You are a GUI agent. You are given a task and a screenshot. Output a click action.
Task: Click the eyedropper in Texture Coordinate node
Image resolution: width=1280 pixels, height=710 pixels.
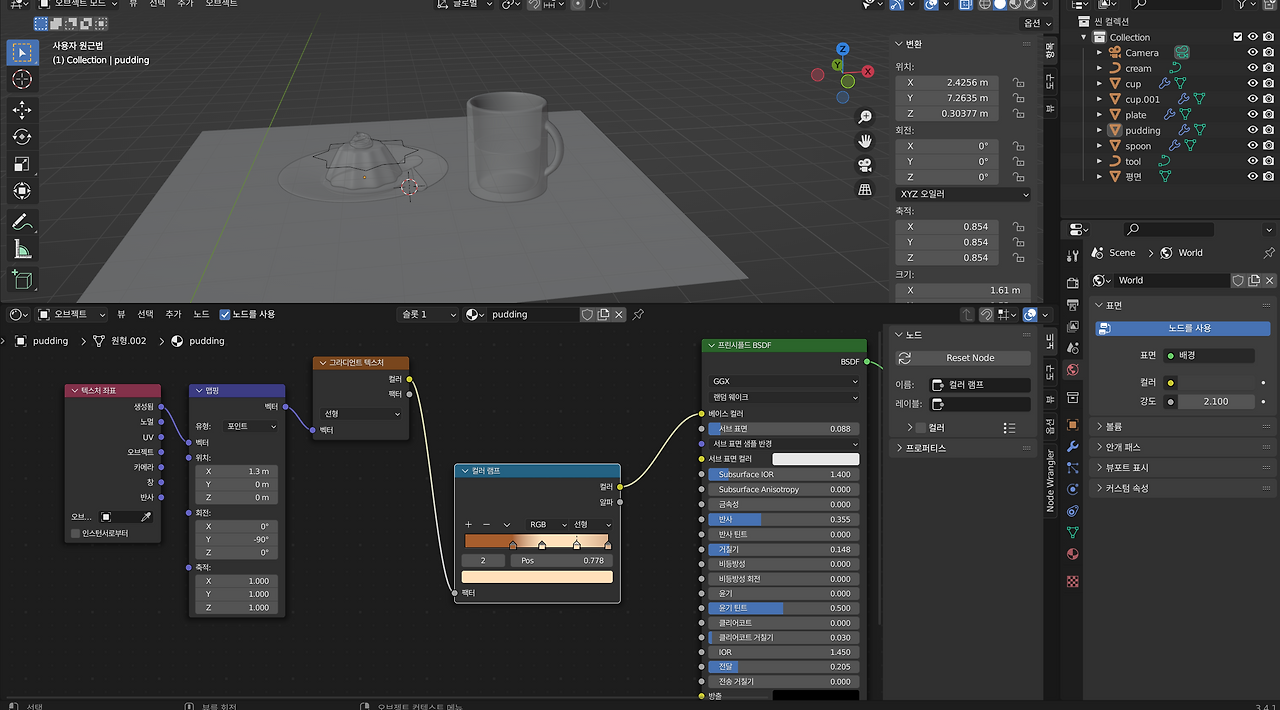146,517
